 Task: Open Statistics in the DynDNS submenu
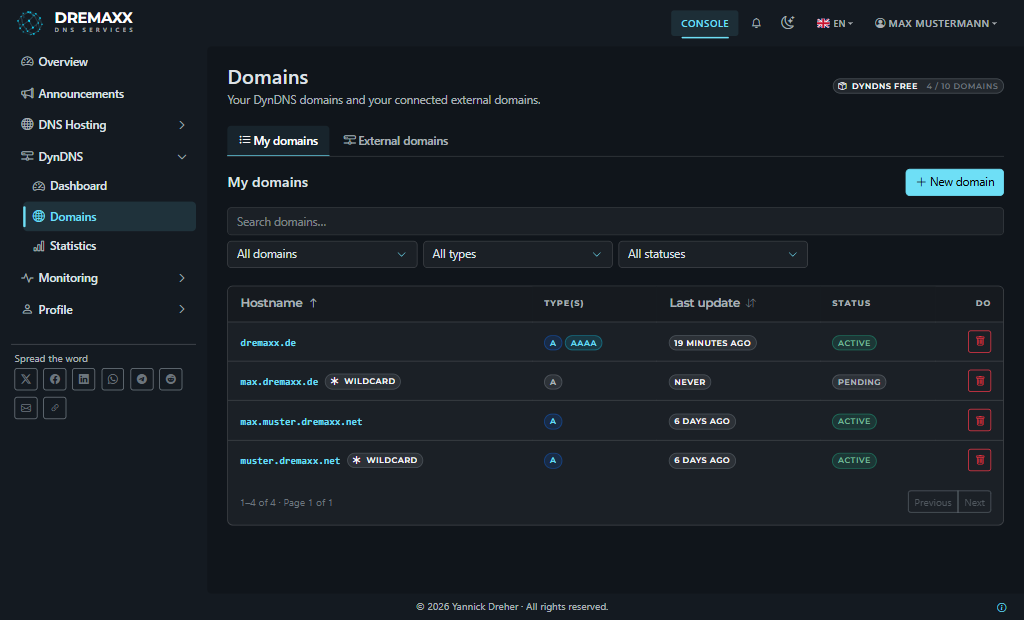click(x=72, y=246)
